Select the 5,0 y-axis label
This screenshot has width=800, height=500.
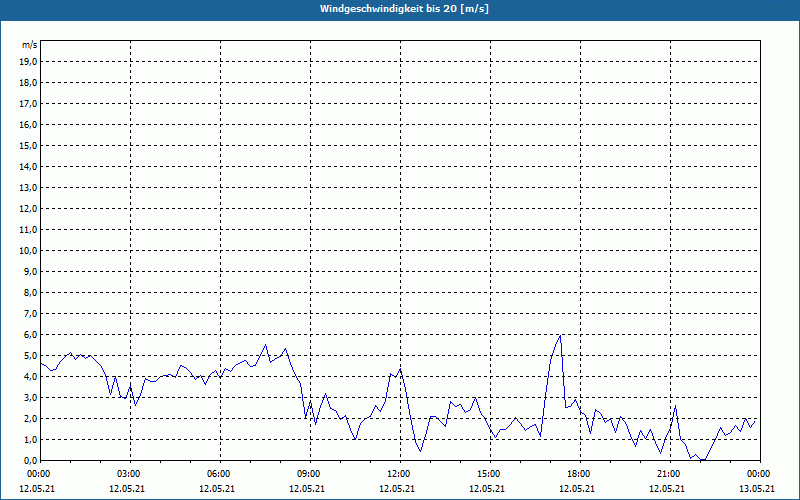tap(30, 355)
